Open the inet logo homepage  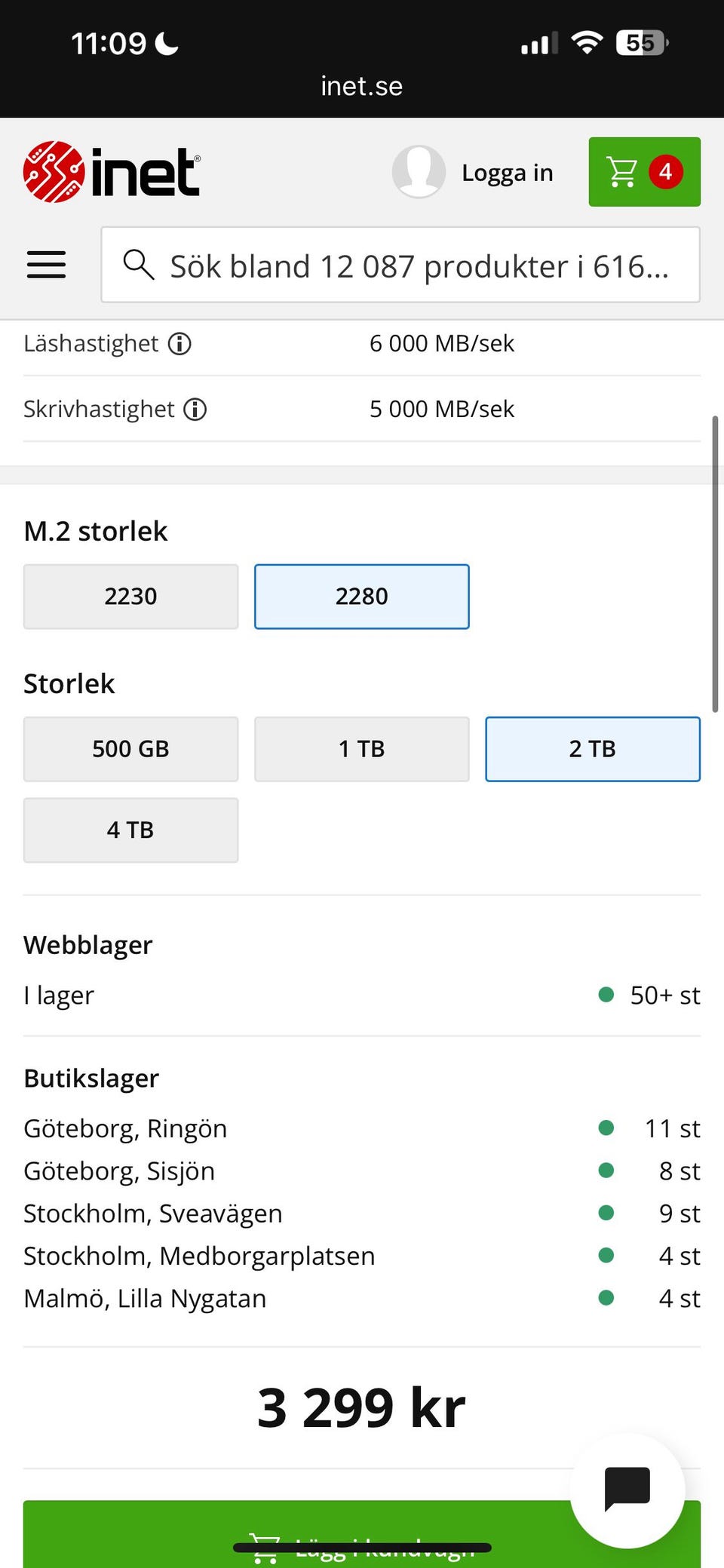tap(112, 172)
